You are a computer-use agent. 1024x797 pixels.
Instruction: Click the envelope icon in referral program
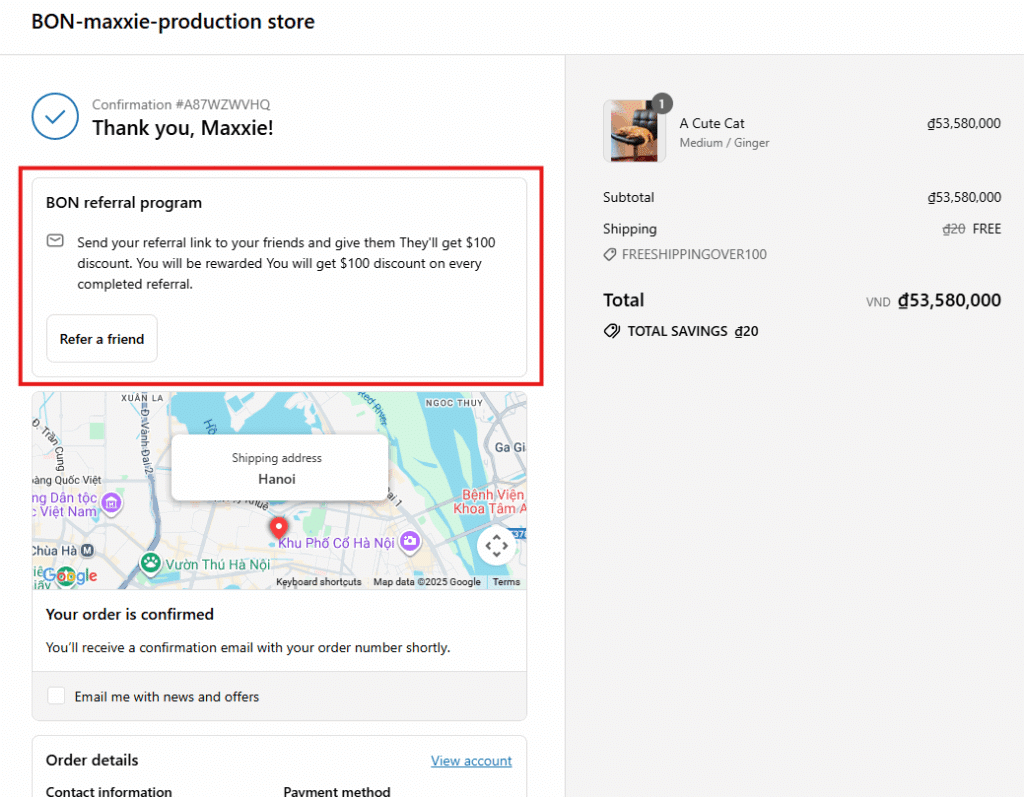click(55, 242)
